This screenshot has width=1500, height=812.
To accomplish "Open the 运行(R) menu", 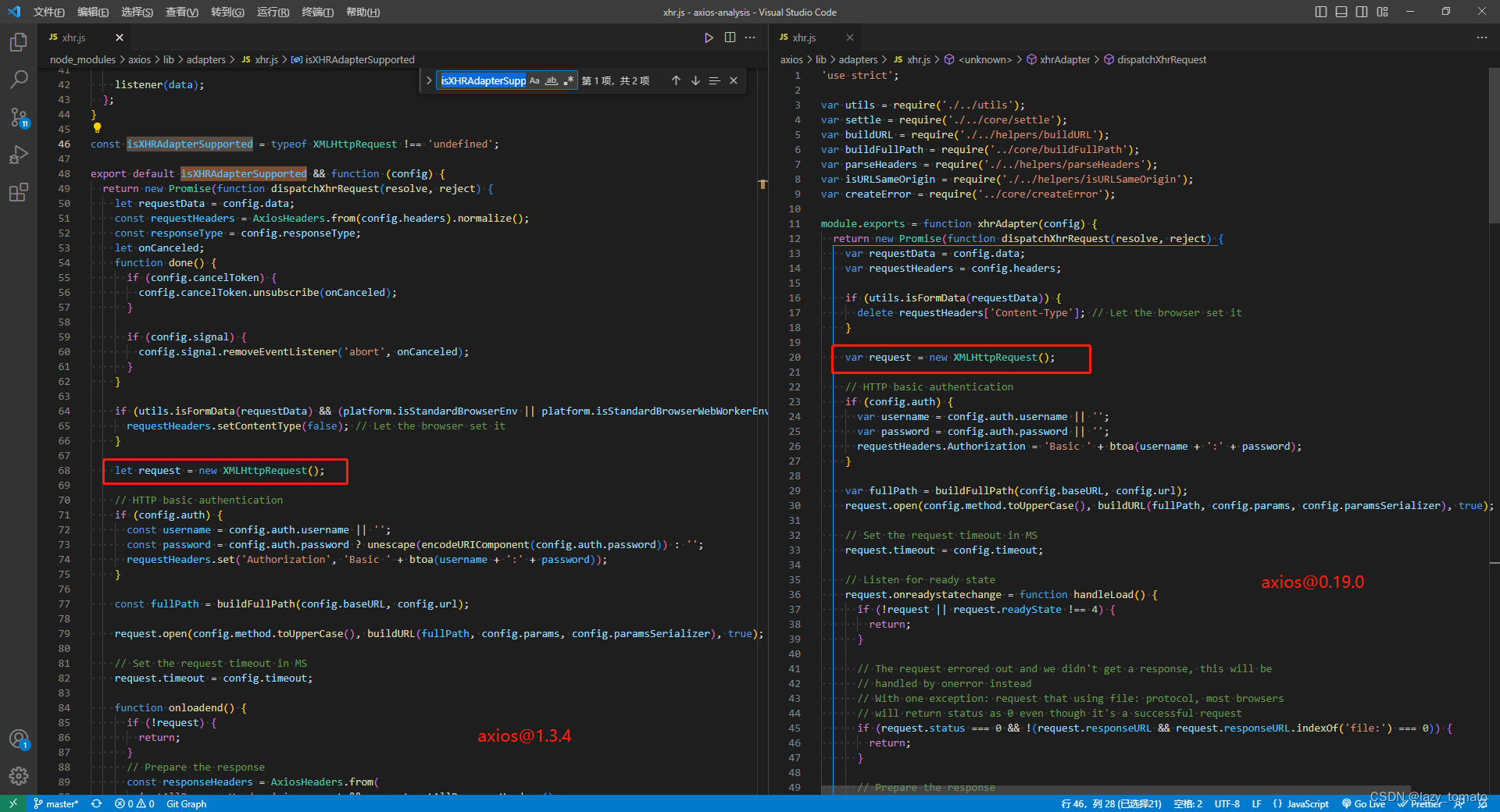I will point(273,12).
